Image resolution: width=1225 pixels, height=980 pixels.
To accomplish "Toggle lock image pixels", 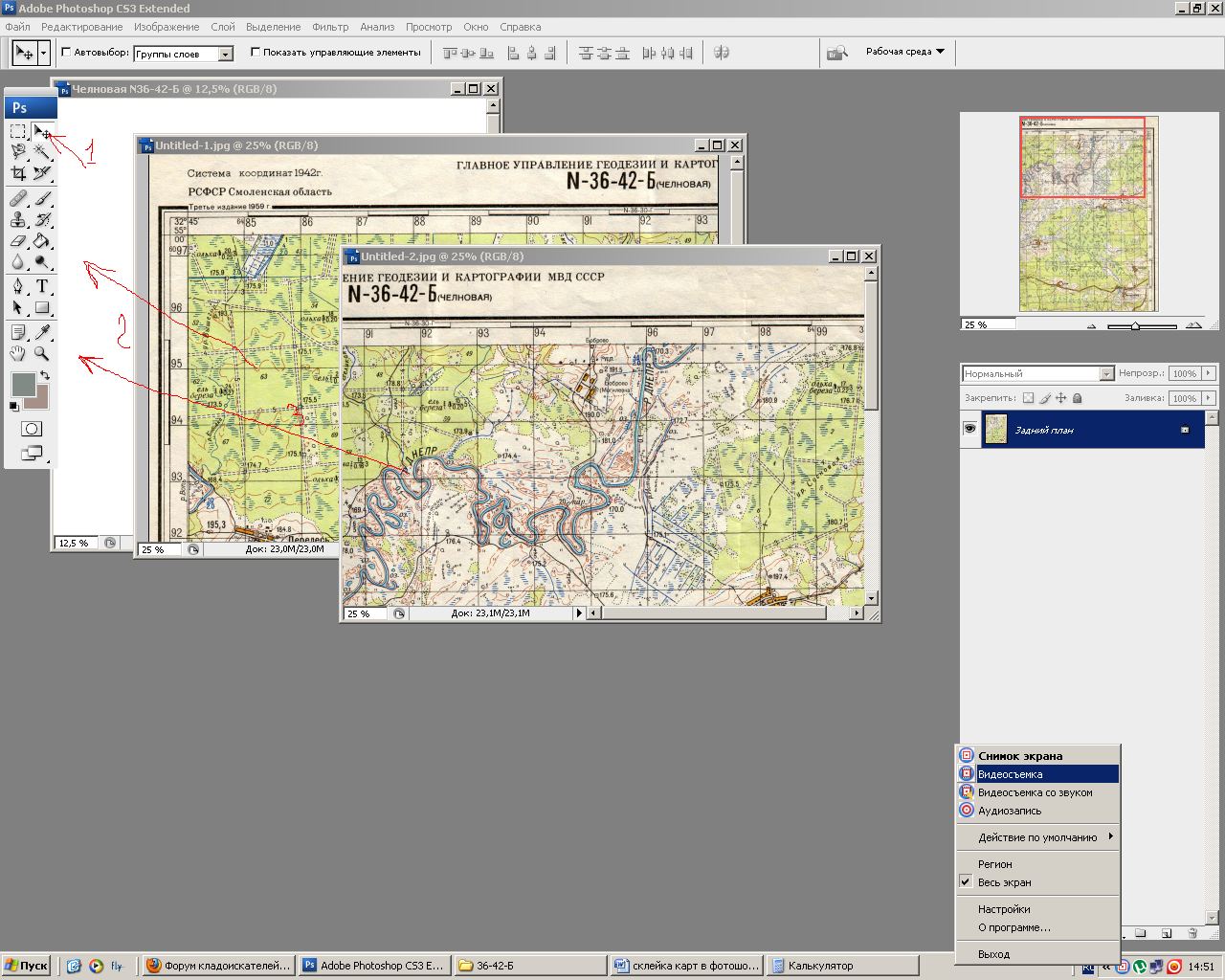I will pos(1044,398).
